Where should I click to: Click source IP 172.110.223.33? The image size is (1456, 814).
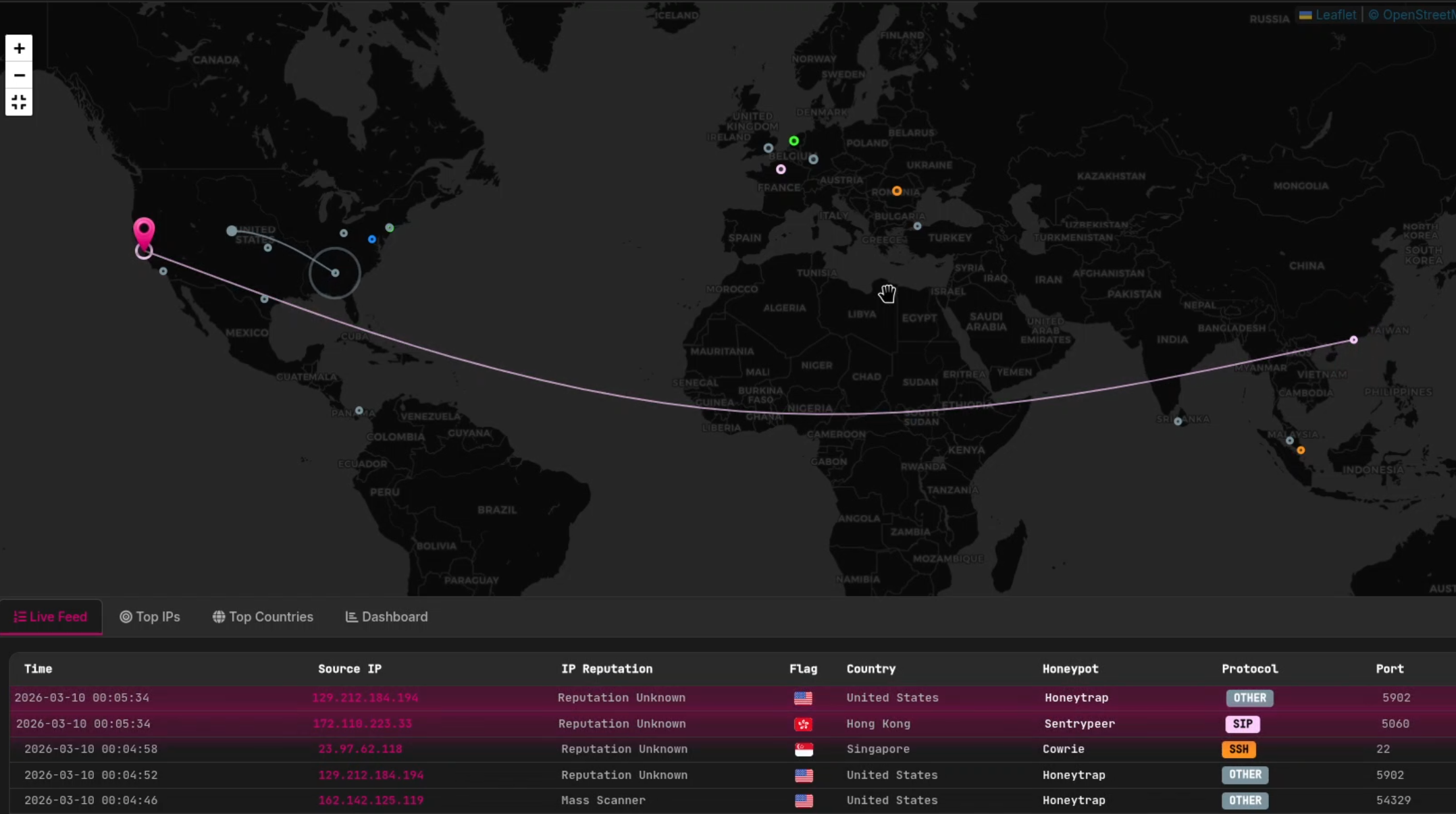tap(363, 724)
